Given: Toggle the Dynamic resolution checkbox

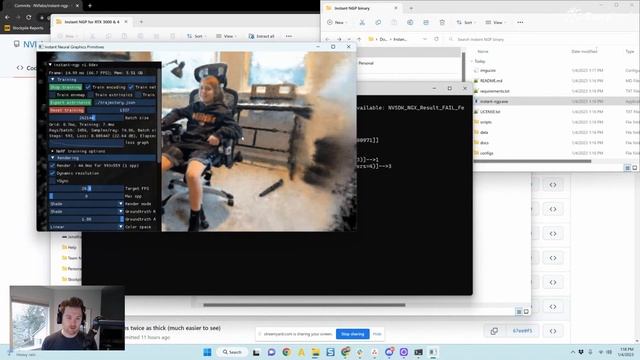Looking at the screenshot, I should click(x=52, y=173).
